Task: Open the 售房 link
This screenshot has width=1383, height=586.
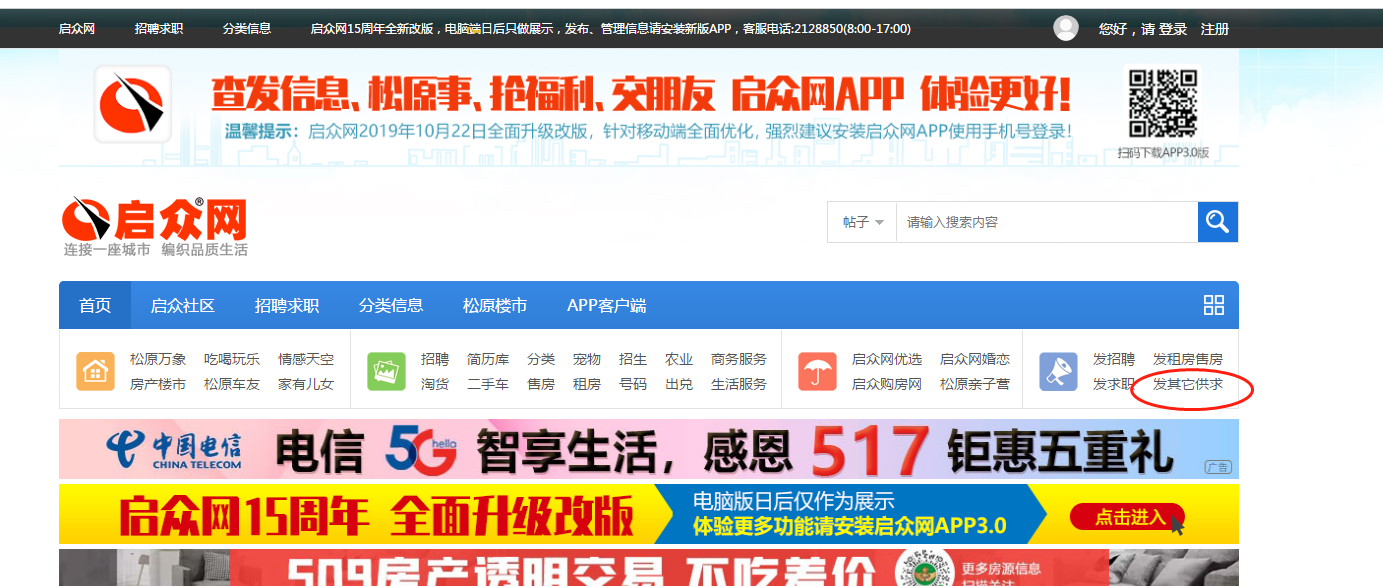Action: [541, 384]
